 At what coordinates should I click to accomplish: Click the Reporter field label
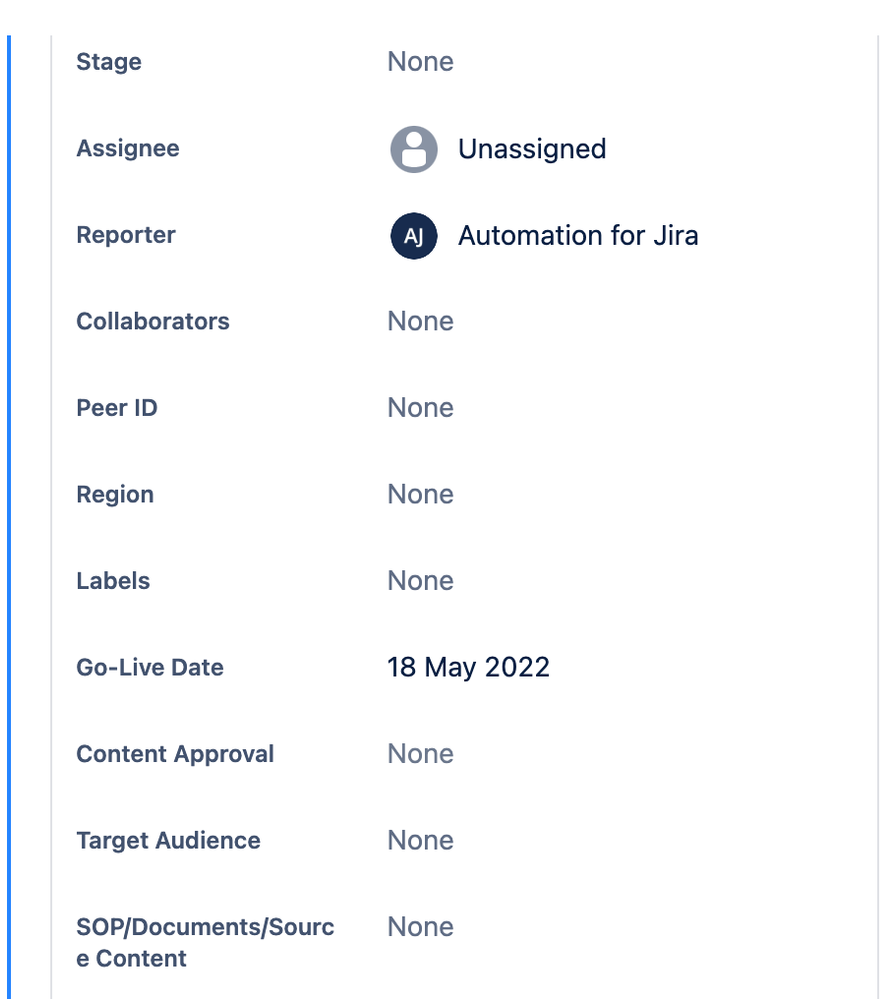click(x=125, y=236)
